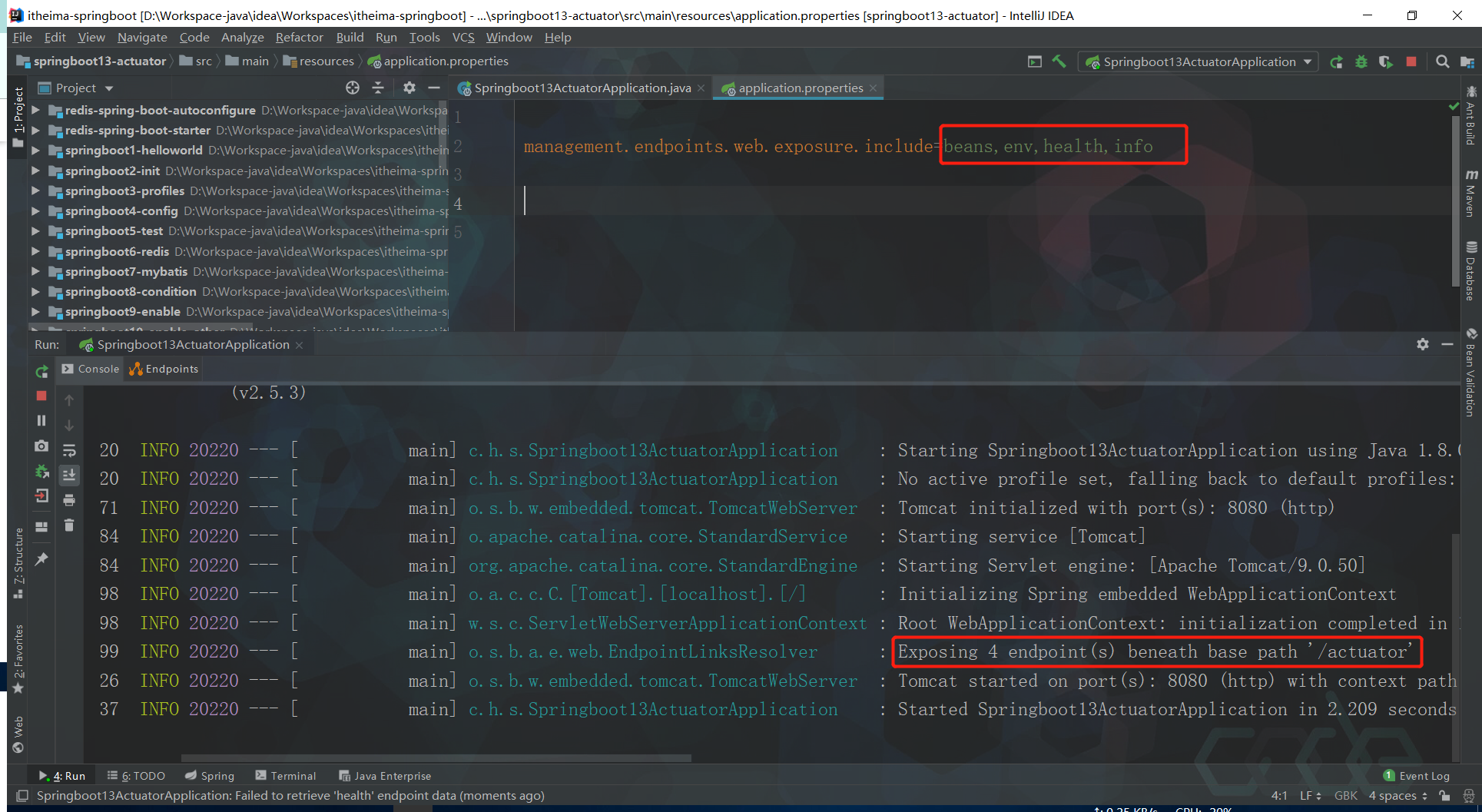The width and height of the screenshot is (1482, 812).
Task: Select the springboot4-config module row
Action: coord(240,210)
